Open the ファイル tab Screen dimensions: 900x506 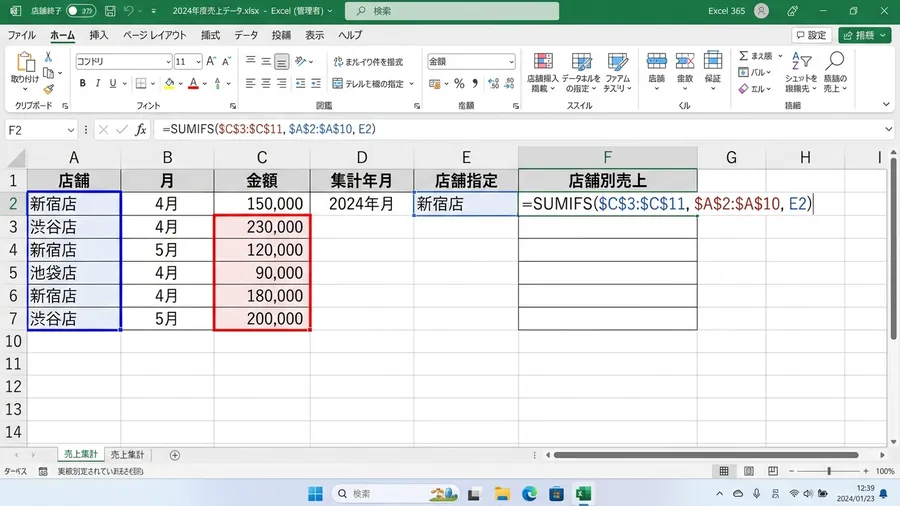22,35
